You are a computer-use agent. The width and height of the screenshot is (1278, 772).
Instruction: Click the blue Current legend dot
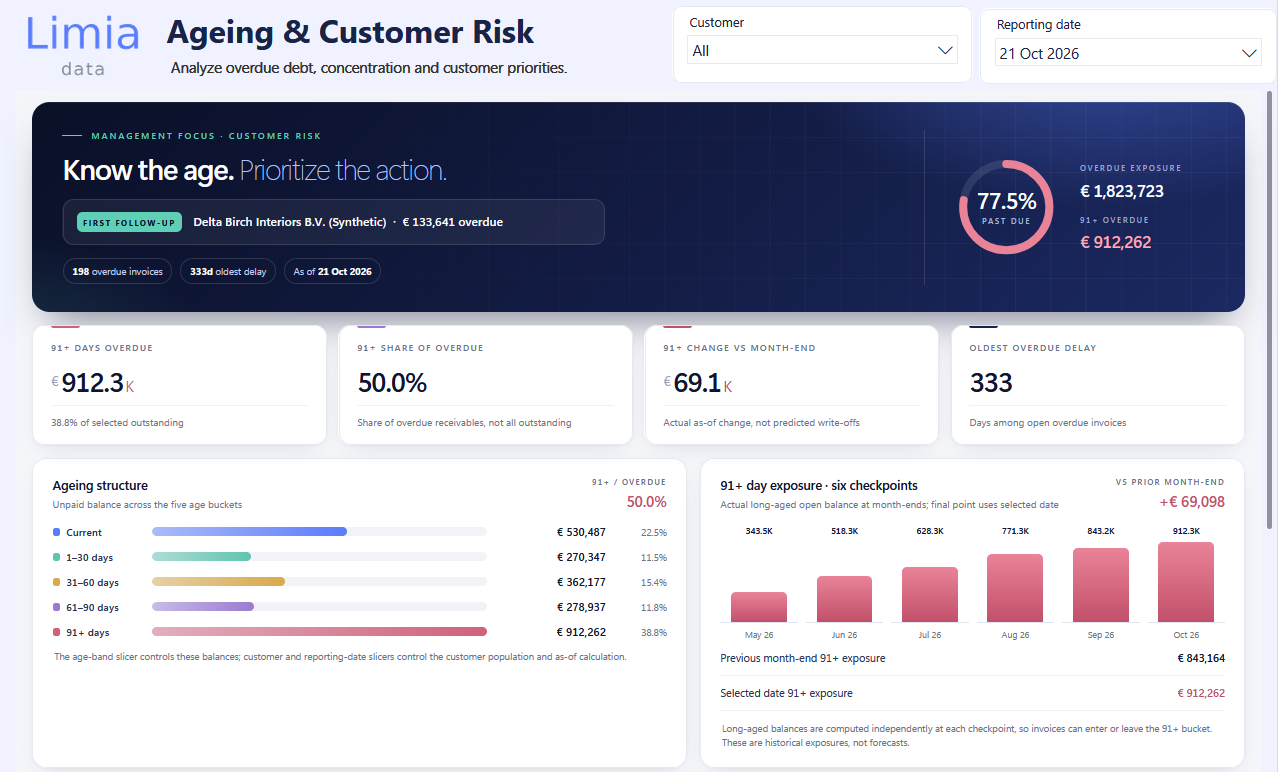point(57,533)
